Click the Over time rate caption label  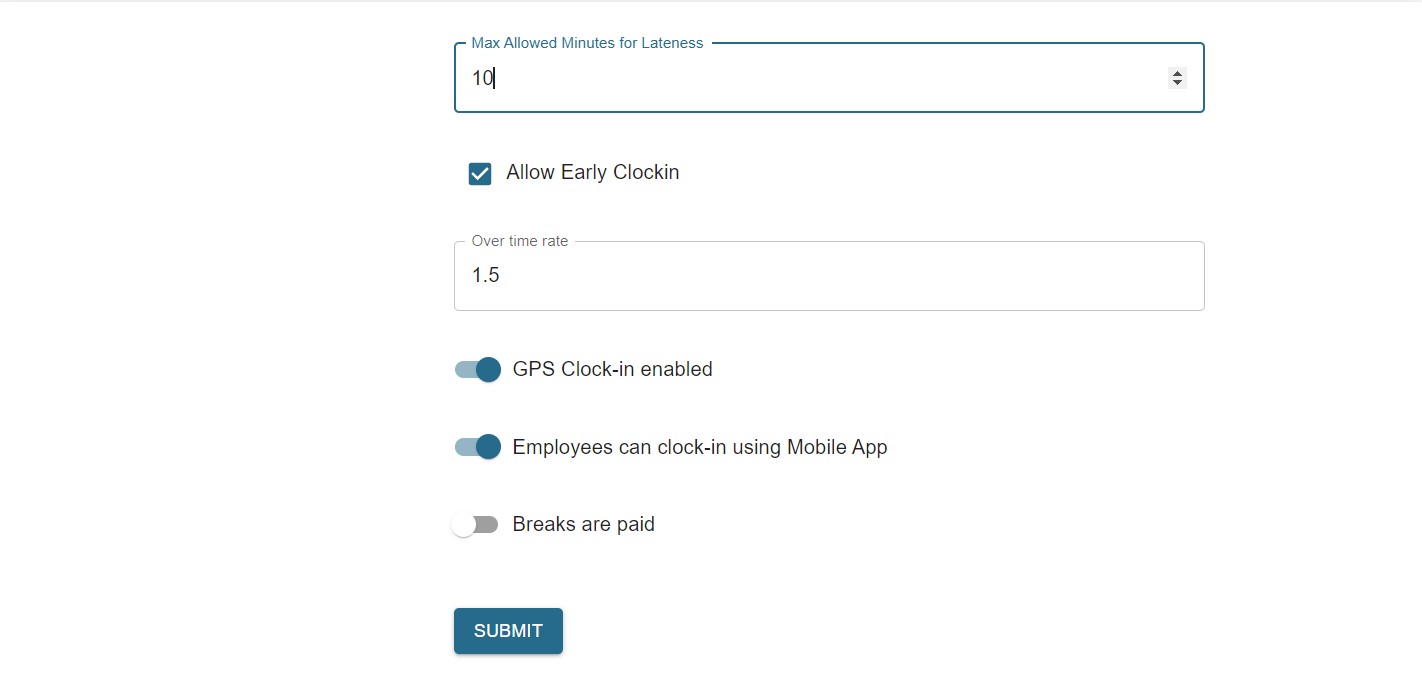519,241
